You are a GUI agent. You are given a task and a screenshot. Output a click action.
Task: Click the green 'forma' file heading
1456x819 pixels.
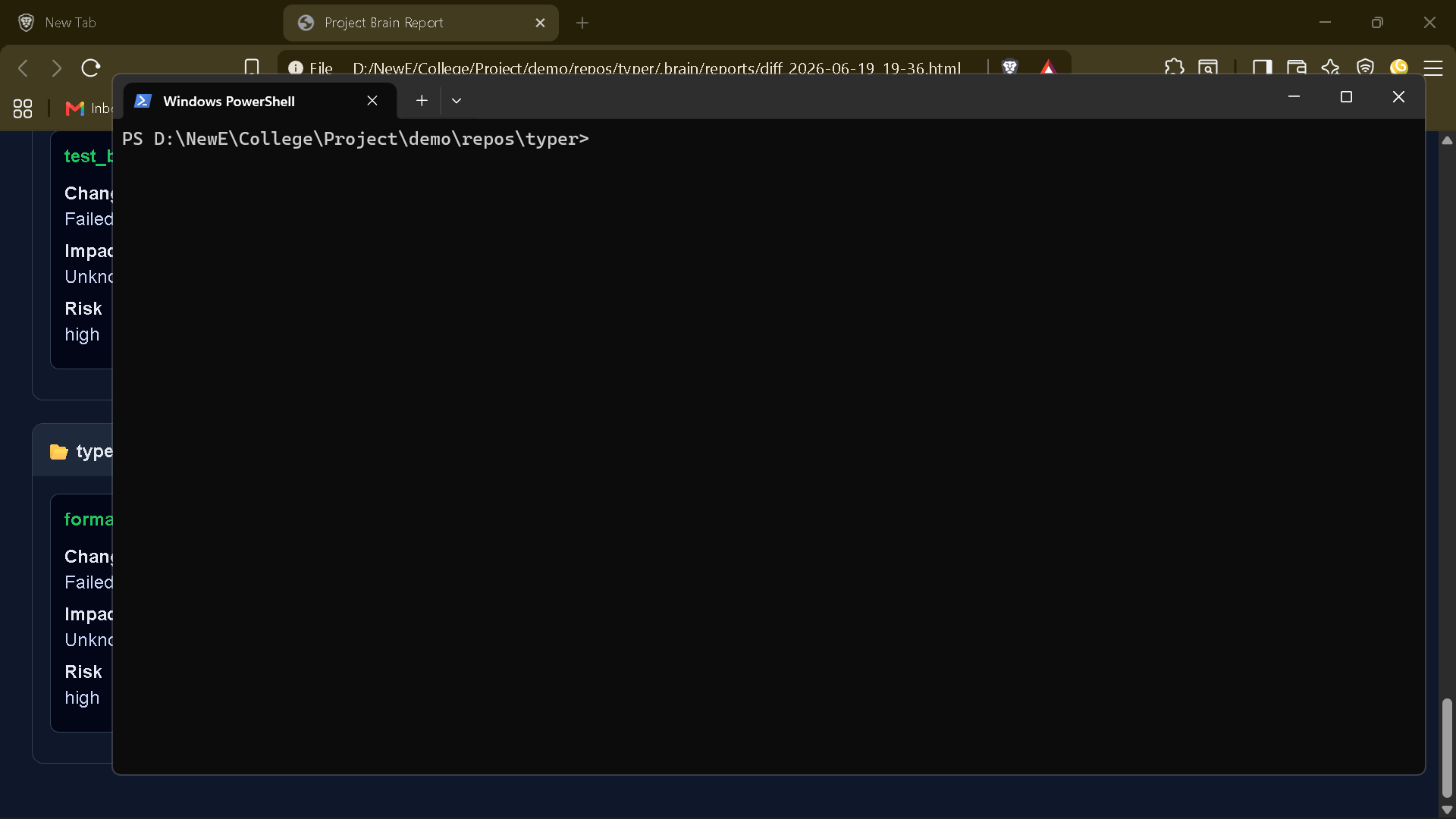(88, 519)
